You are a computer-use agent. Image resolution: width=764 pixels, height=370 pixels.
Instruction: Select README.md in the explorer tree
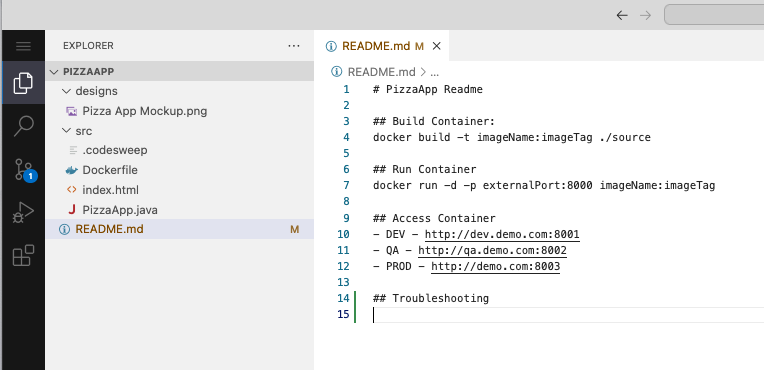point(179,229)
